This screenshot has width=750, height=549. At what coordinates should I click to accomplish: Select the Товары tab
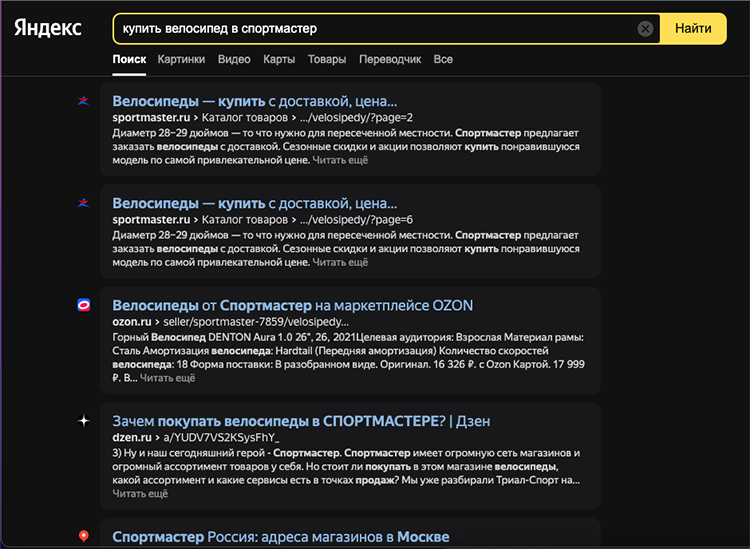[x=327, y=59]
